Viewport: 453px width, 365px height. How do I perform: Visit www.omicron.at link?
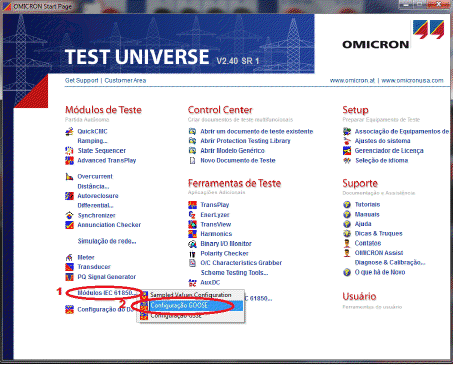(352, 80)
